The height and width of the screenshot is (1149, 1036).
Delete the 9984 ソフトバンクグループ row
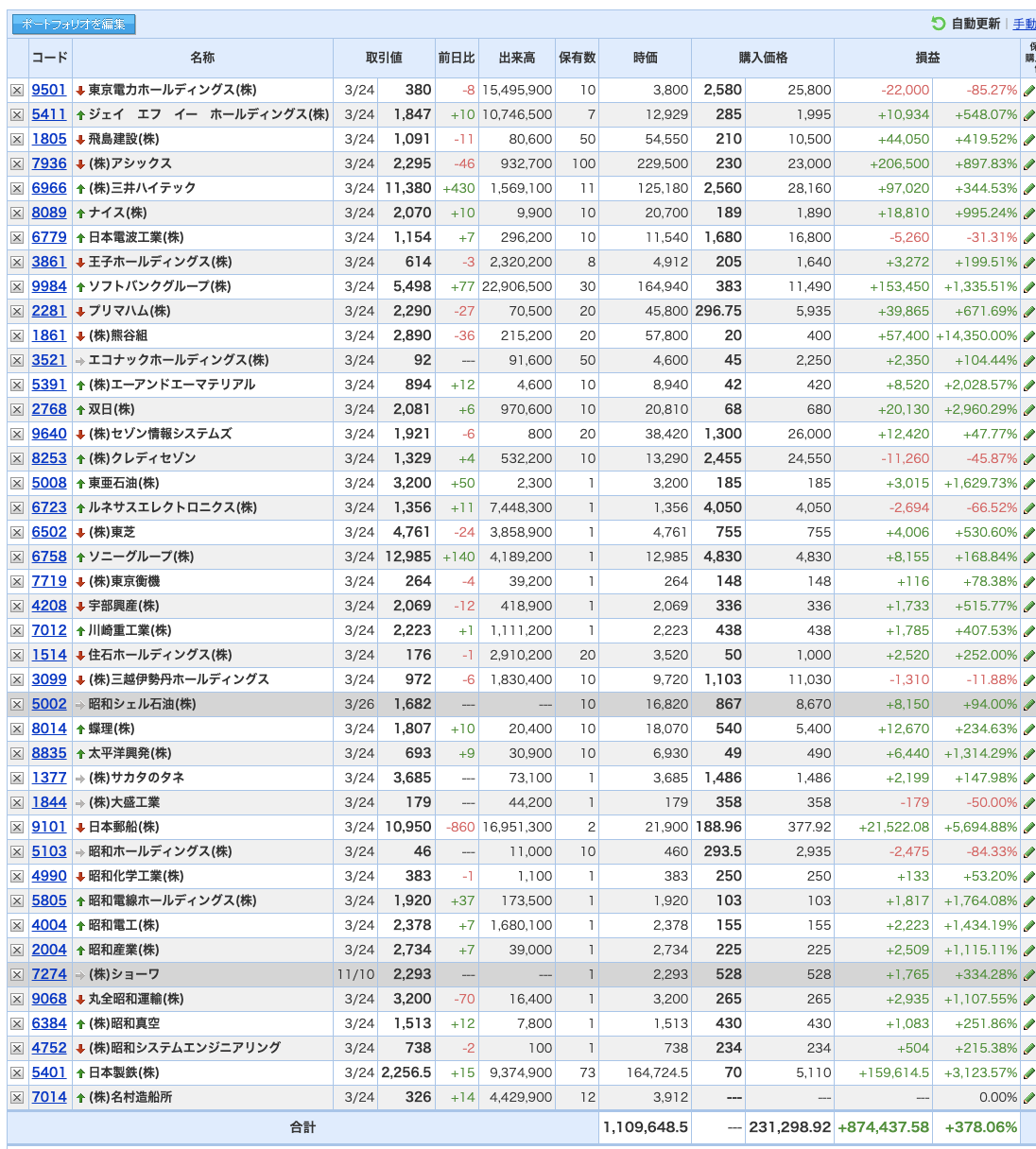17,286
